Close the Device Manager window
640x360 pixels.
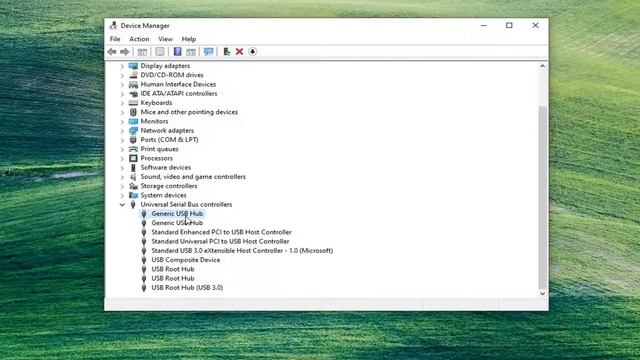click(535, 25)
